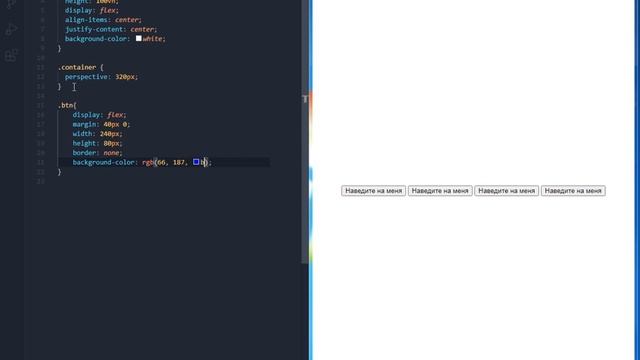Click the first 'Наведите на меня' button

pyautogui.click(x=373, y=191)
